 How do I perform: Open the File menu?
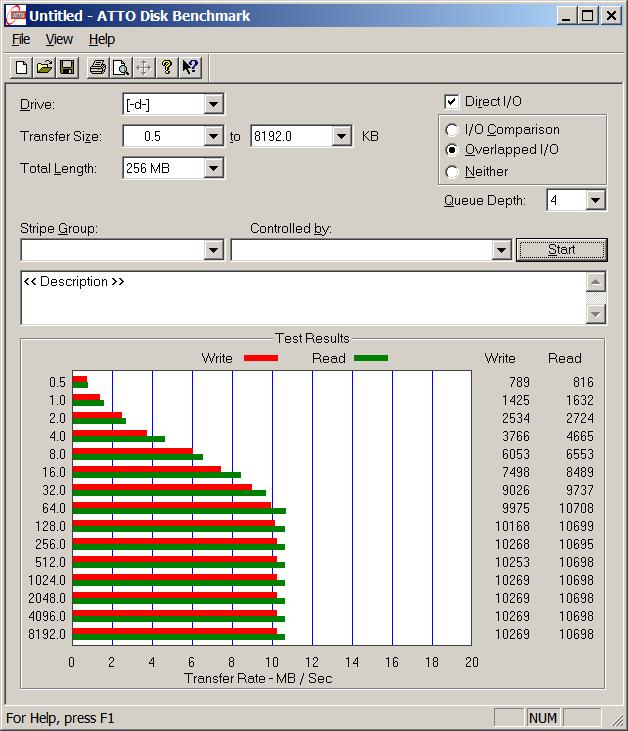pyautogui.click(x=21, y=39)
